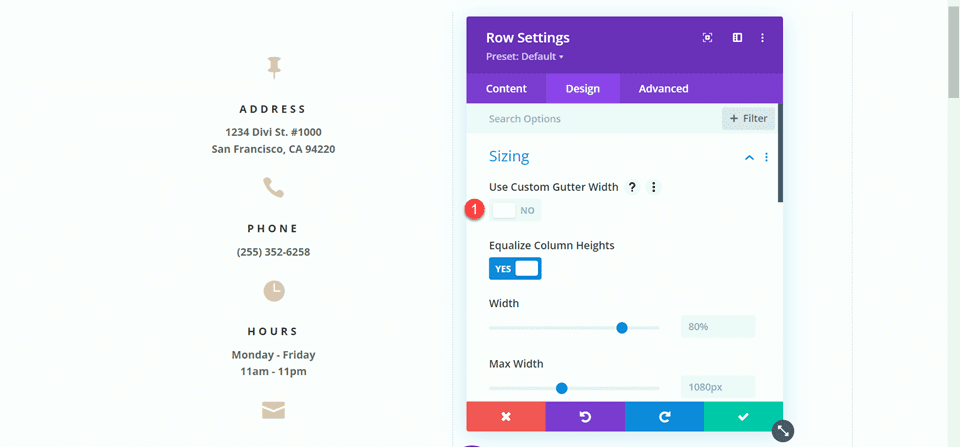
Task: Click the Sizing section options dots
Action: coord(767,157)
